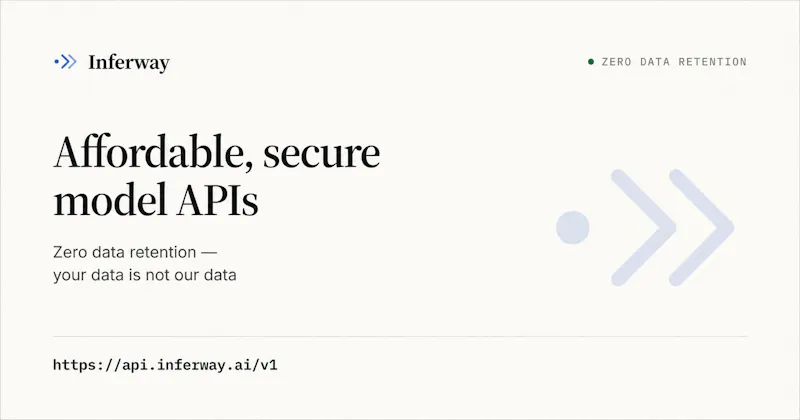Click the green status dot beside Zero Data Retention
This screenshot has width=800, height=420.
(591, 62)
